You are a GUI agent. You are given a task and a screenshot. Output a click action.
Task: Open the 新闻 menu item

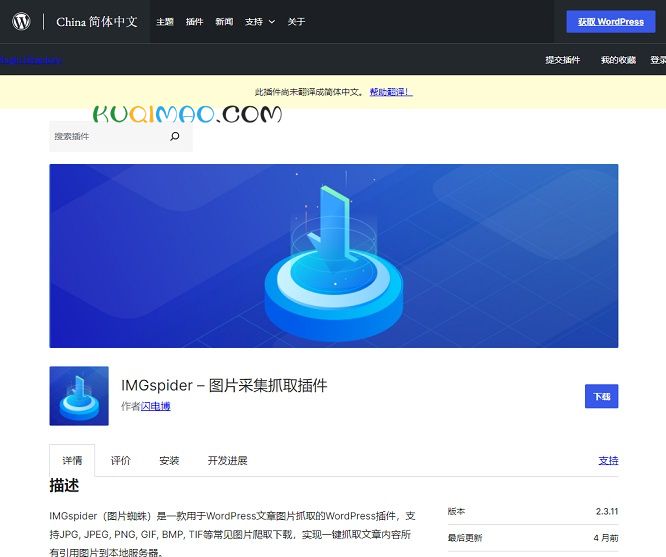click(x=224, y=22)
